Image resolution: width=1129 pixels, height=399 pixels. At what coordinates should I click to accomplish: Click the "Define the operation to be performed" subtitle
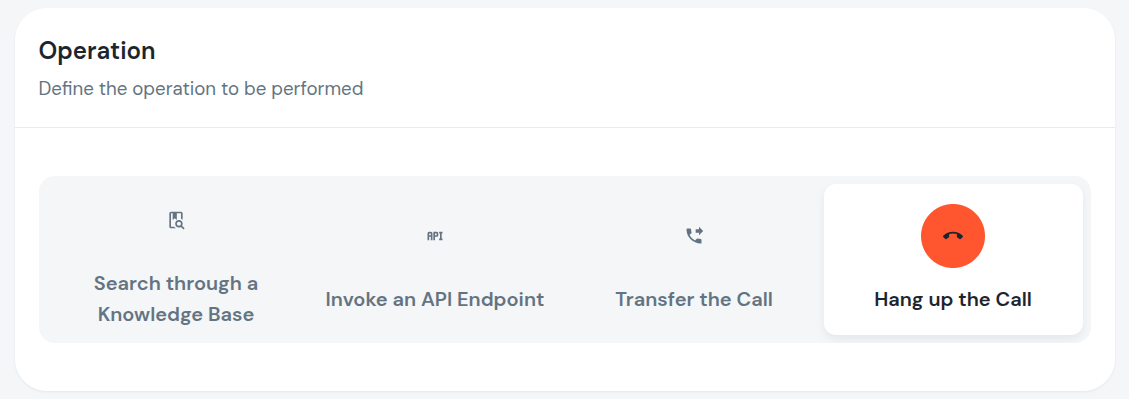(201, 89)
